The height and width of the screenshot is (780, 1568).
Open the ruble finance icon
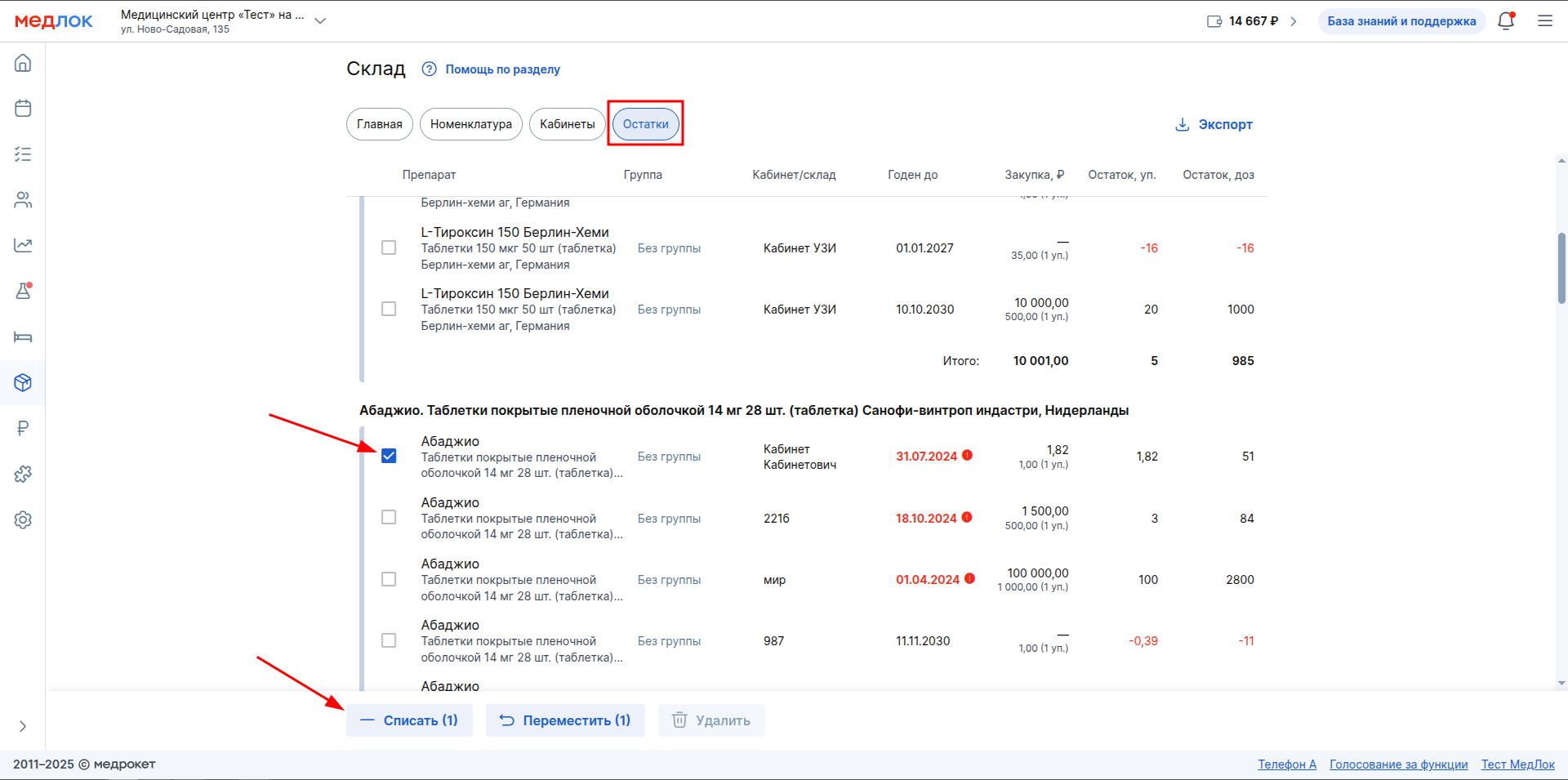(23, 428)
